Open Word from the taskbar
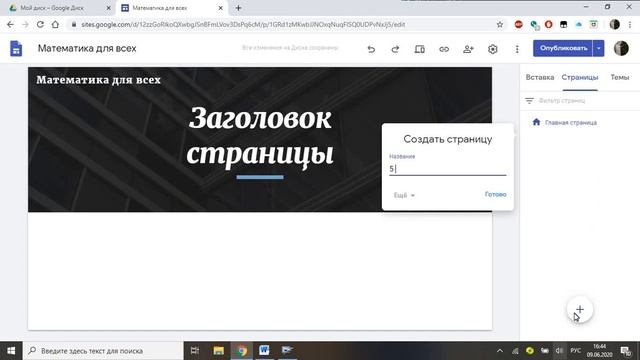 tap(264, 350)
